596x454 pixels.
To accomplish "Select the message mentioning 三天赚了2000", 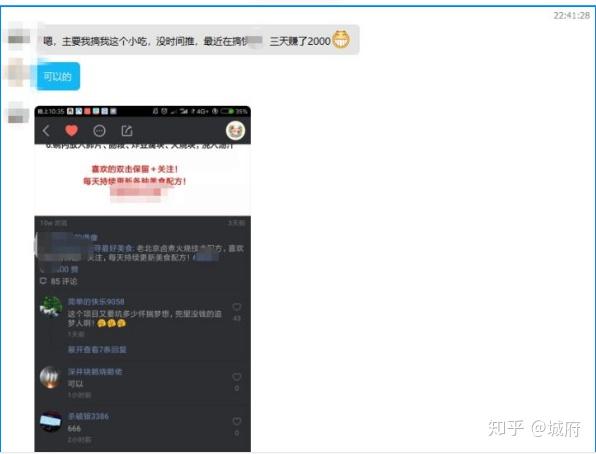I will point(198,40).
